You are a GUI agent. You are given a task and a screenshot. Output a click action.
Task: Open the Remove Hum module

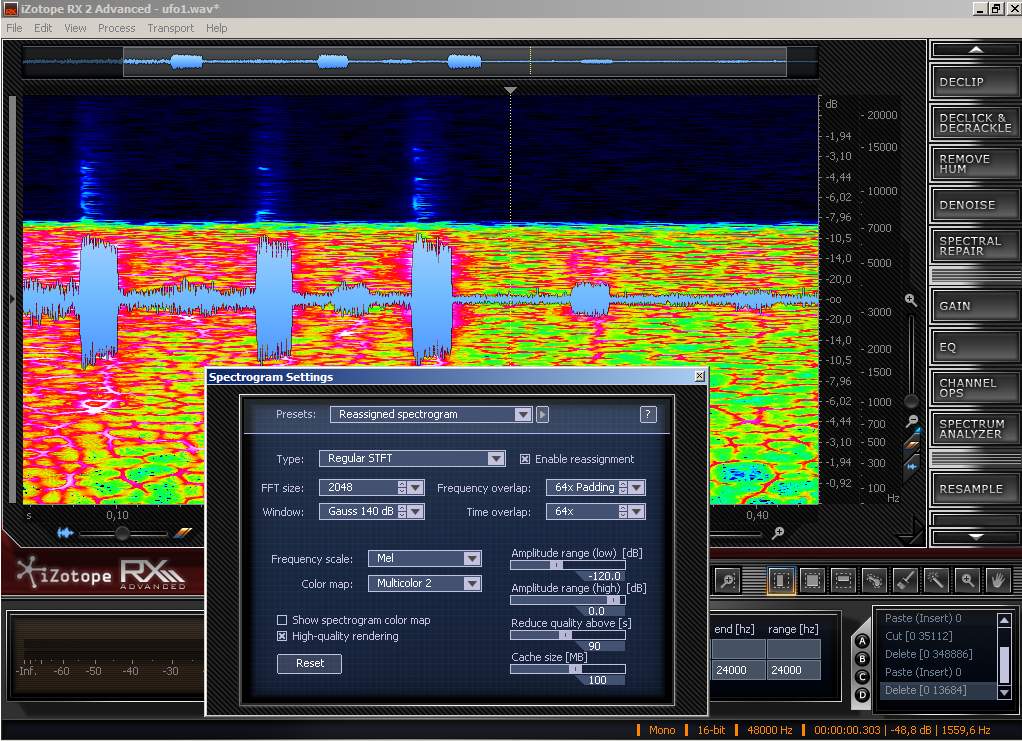pyautogui.click(x=974, y=164)
